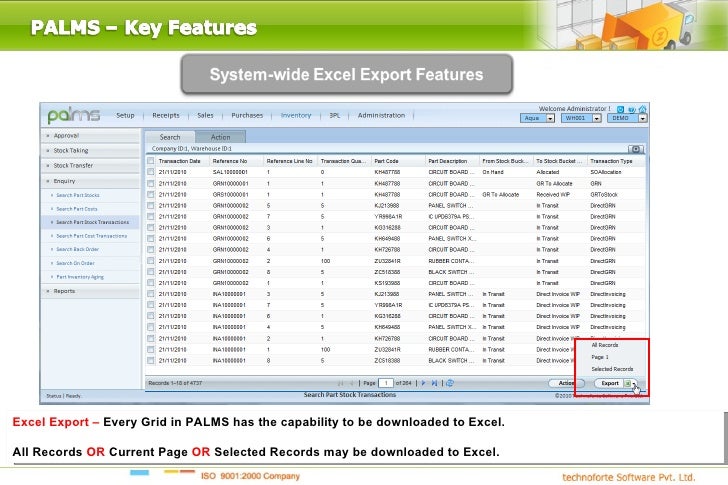Sort by Transaction Date column header
This screenshot has width=728, height=485.
coord(179,161)
